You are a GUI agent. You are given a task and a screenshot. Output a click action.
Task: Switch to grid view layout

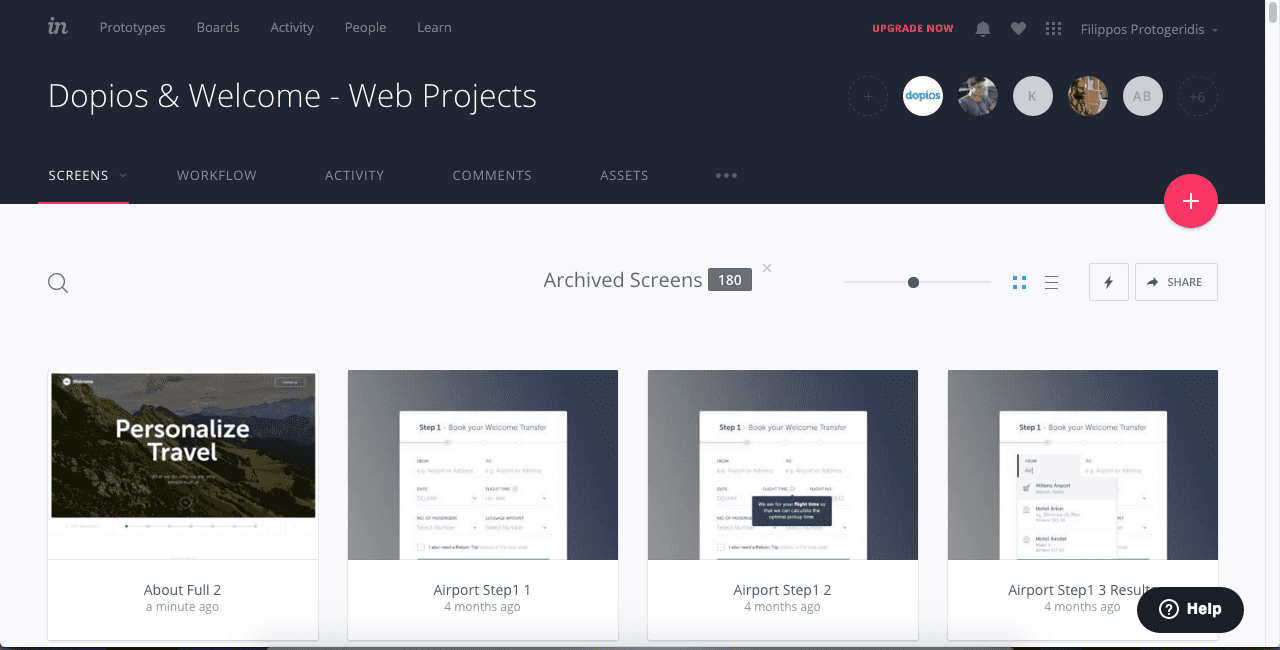[x=1019, y=283]
